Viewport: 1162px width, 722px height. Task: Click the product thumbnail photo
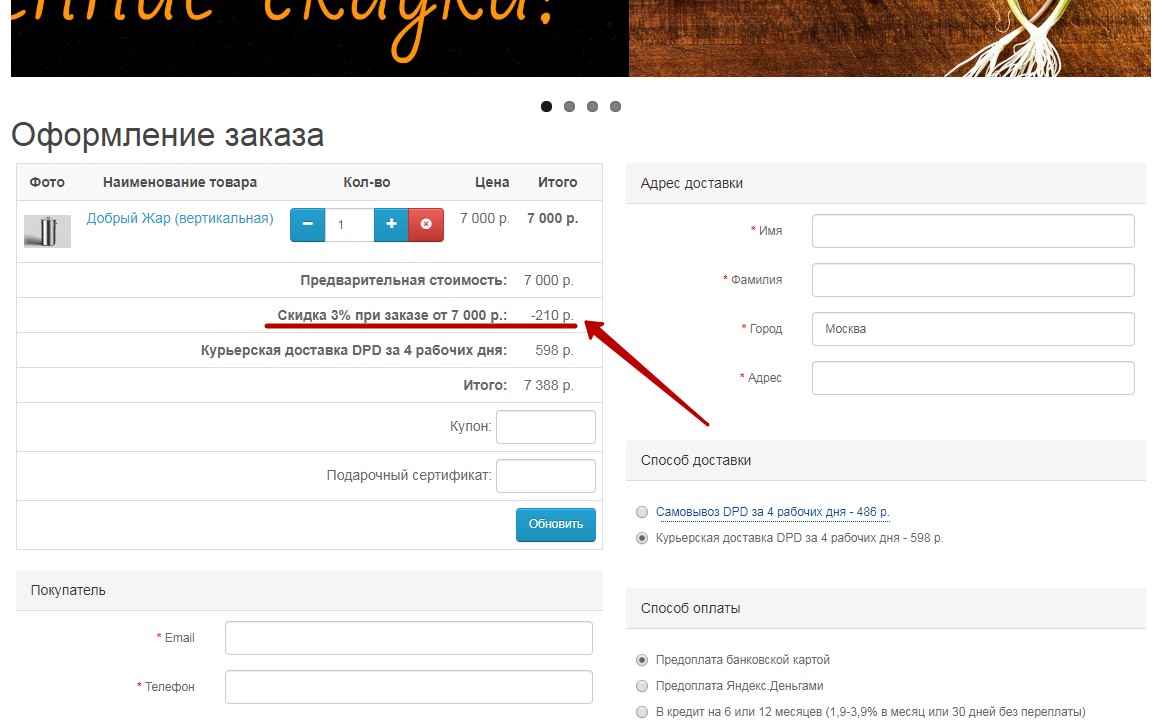[x=47, y=231]
